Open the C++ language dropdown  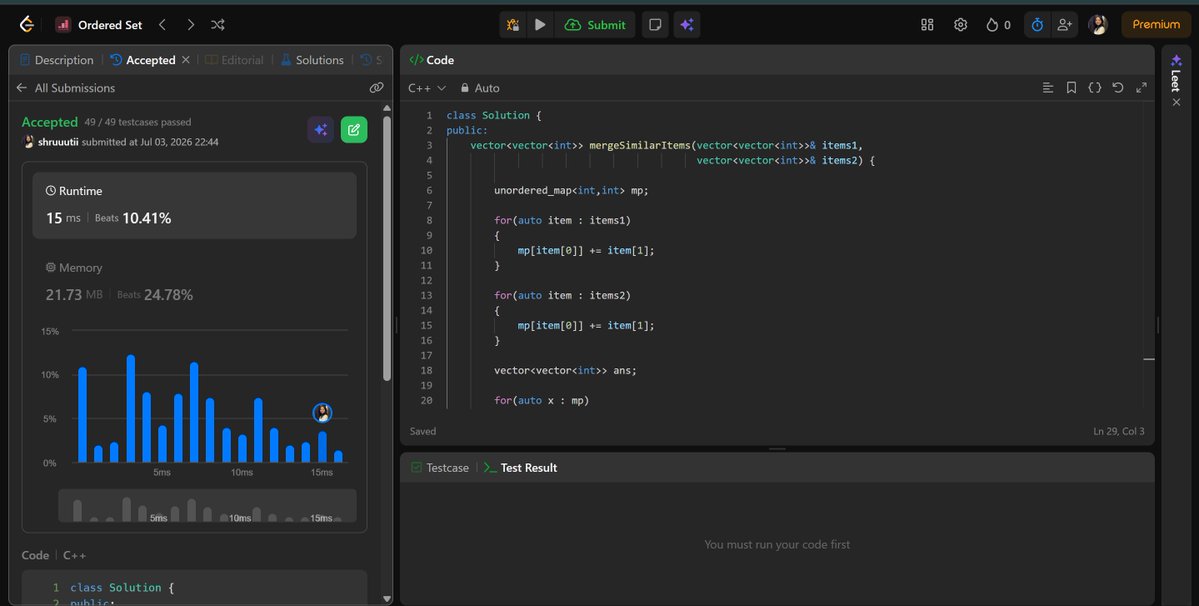coord(427,88)
